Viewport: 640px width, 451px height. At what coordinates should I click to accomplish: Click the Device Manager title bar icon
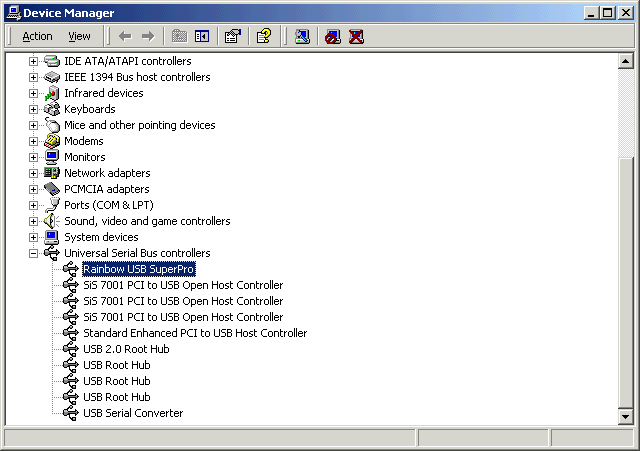point(14,13)
